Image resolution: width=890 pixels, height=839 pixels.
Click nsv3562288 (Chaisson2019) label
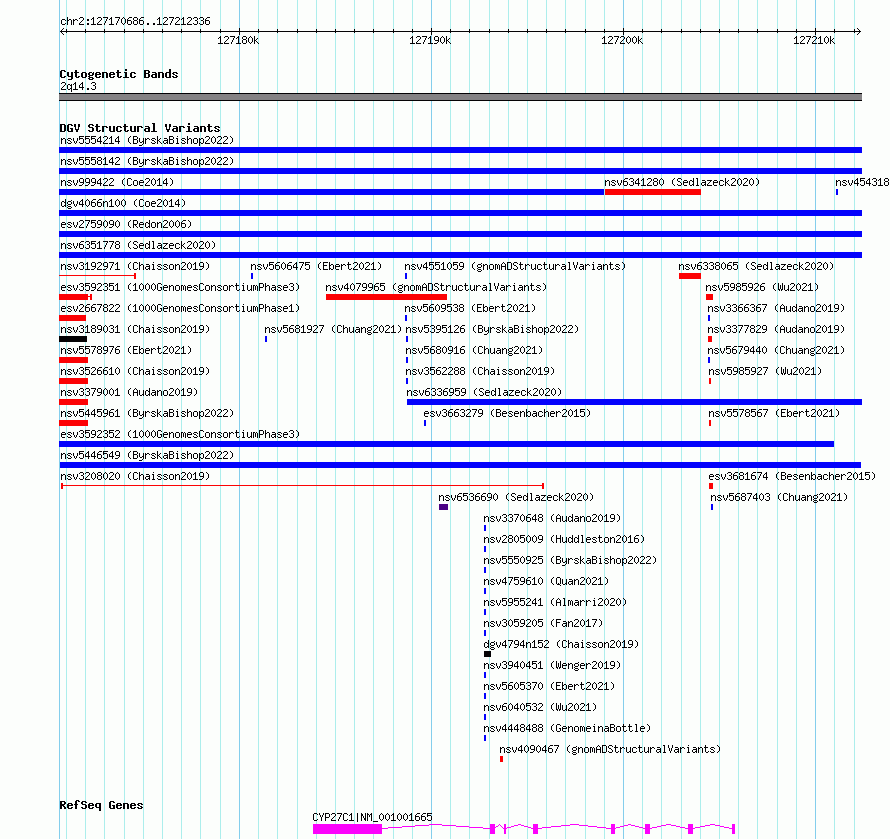480,371
